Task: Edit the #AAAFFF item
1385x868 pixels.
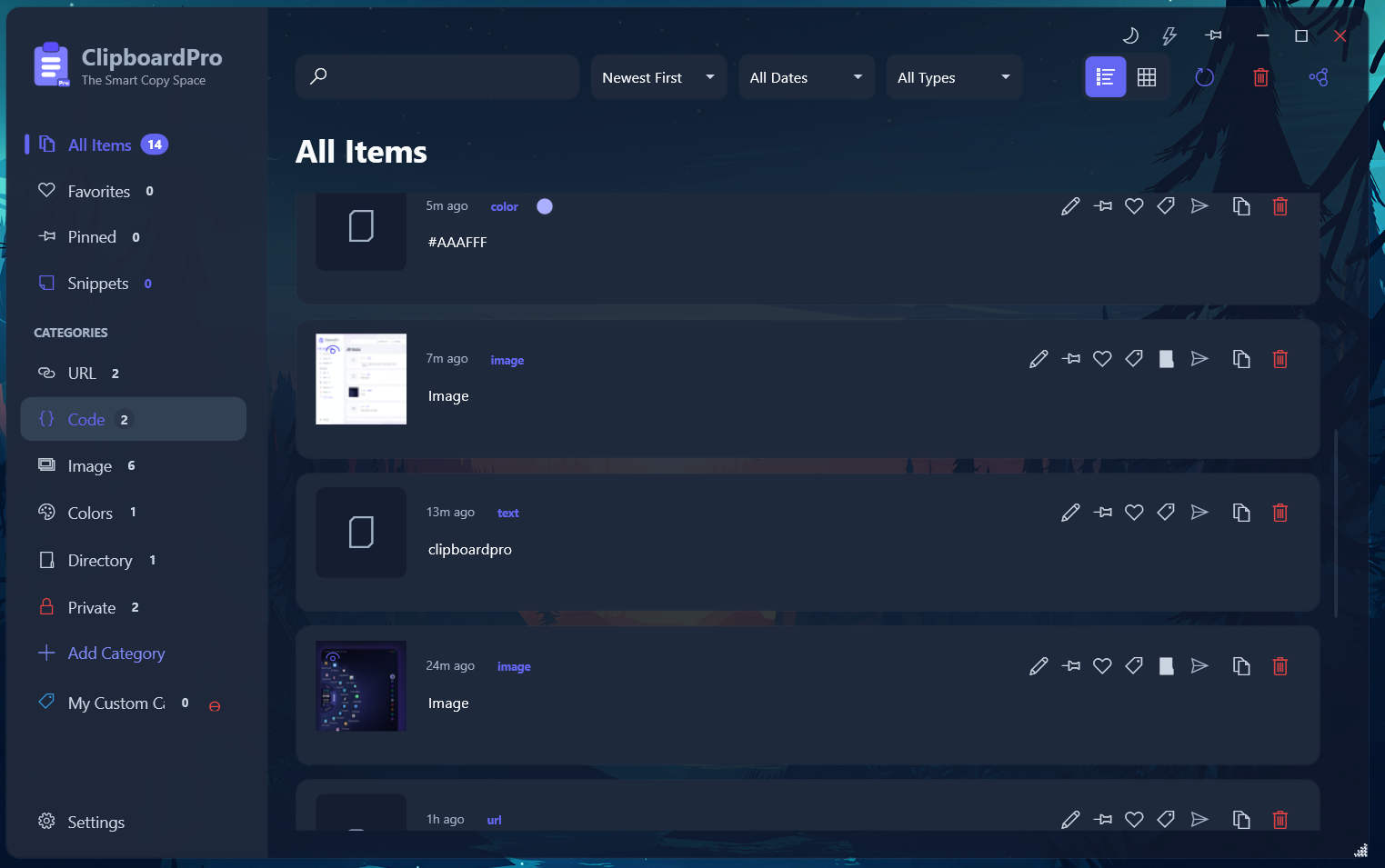Action: (x=1070, y=206)
